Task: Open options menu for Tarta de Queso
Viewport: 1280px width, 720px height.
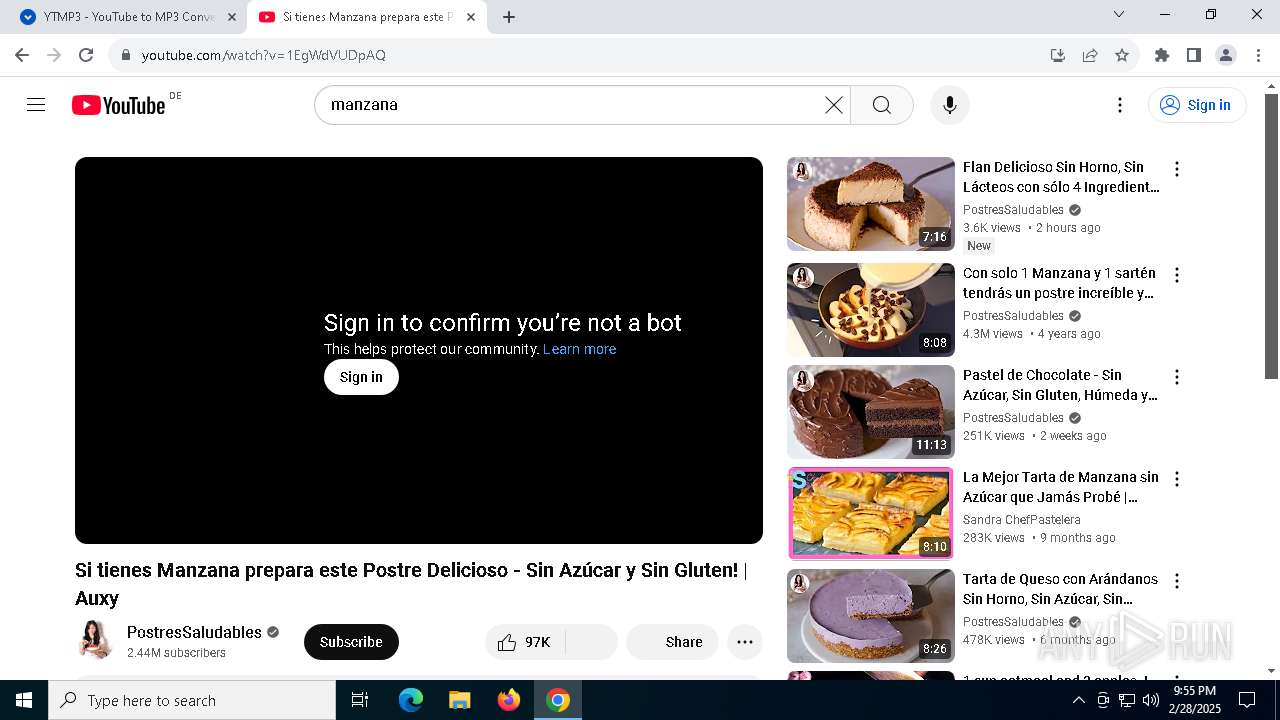Action: pos(1177,581)
